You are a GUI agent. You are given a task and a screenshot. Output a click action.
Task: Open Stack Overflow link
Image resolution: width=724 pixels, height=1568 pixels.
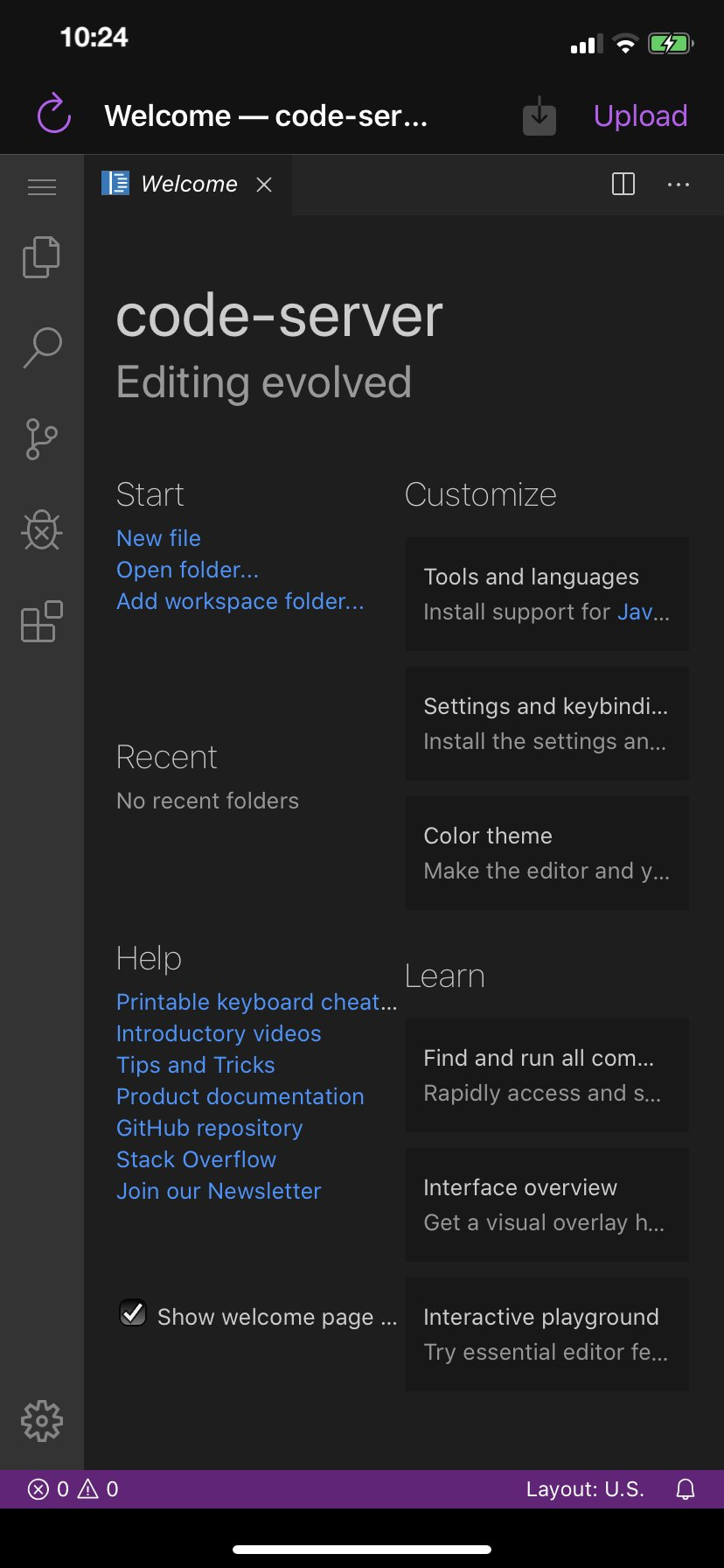point(196,1159)
